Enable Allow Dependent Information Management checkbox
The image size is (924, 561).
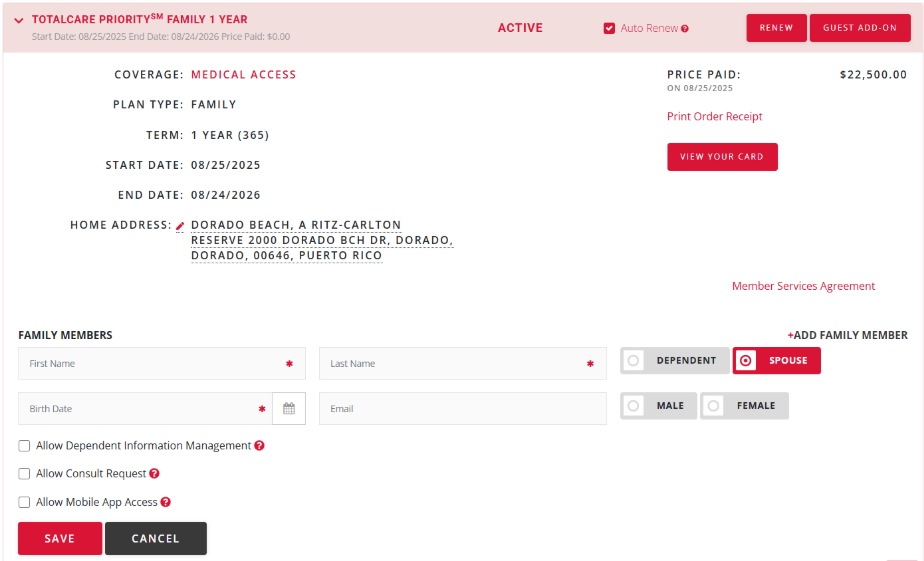(x=24, y=446)
